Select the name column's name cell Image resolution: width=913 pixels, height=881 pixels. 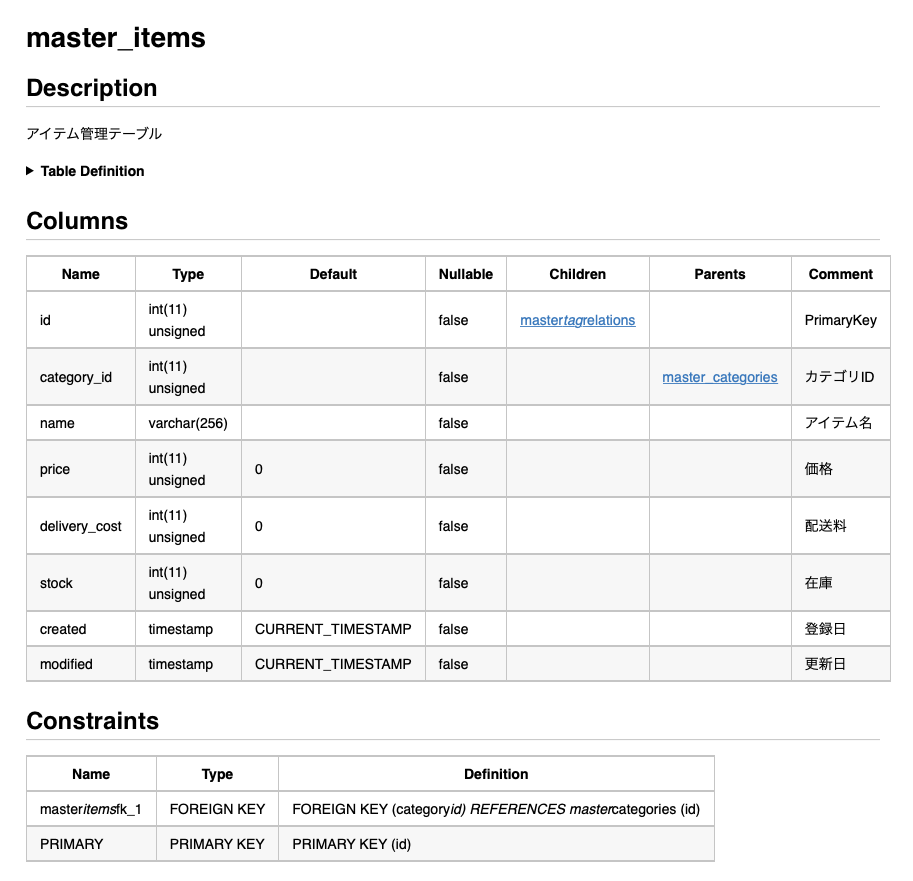(x=81, y=423)
